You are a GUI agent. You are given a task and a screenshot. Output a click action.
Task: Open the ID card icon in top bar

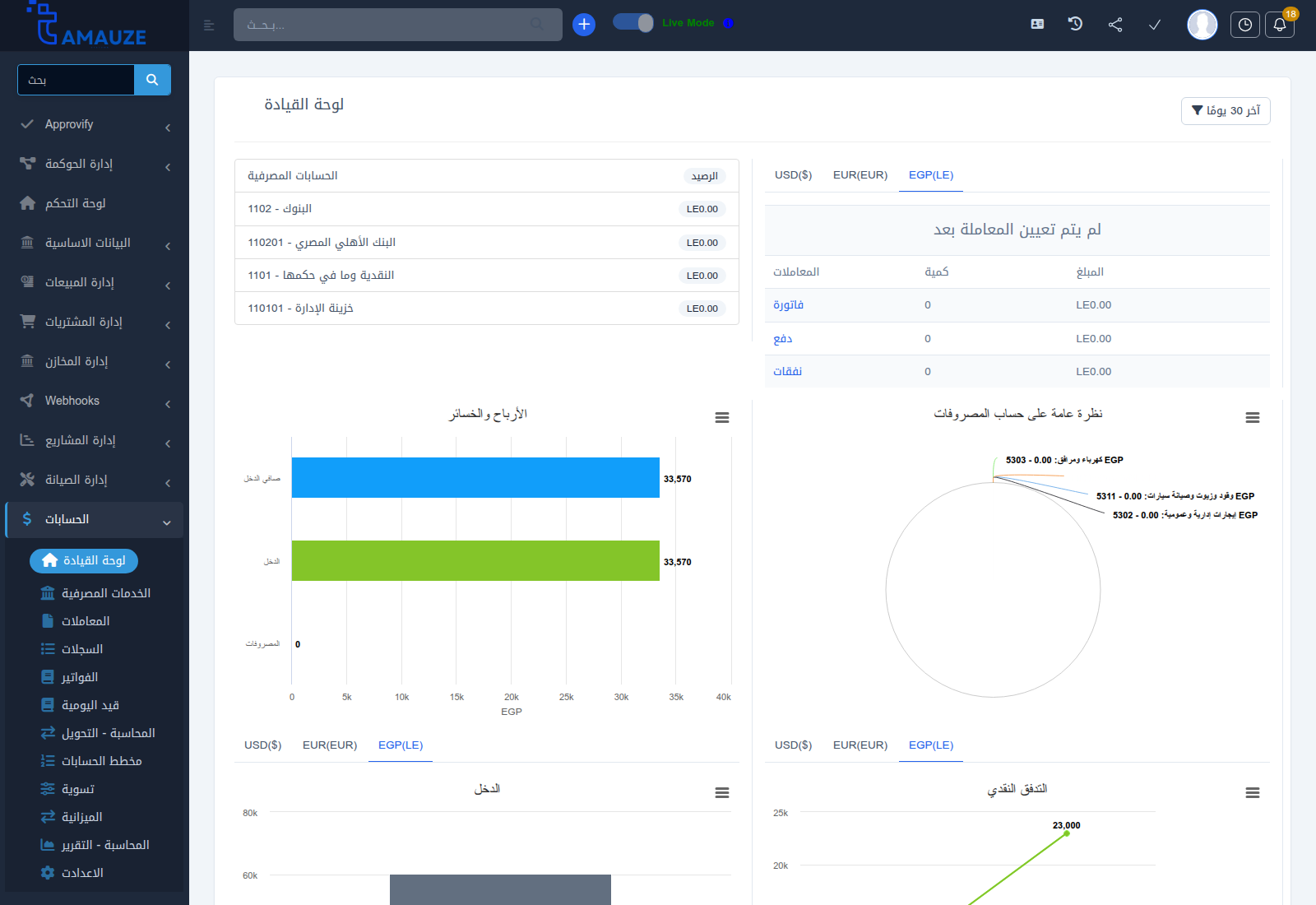(x=1037, y=24)
